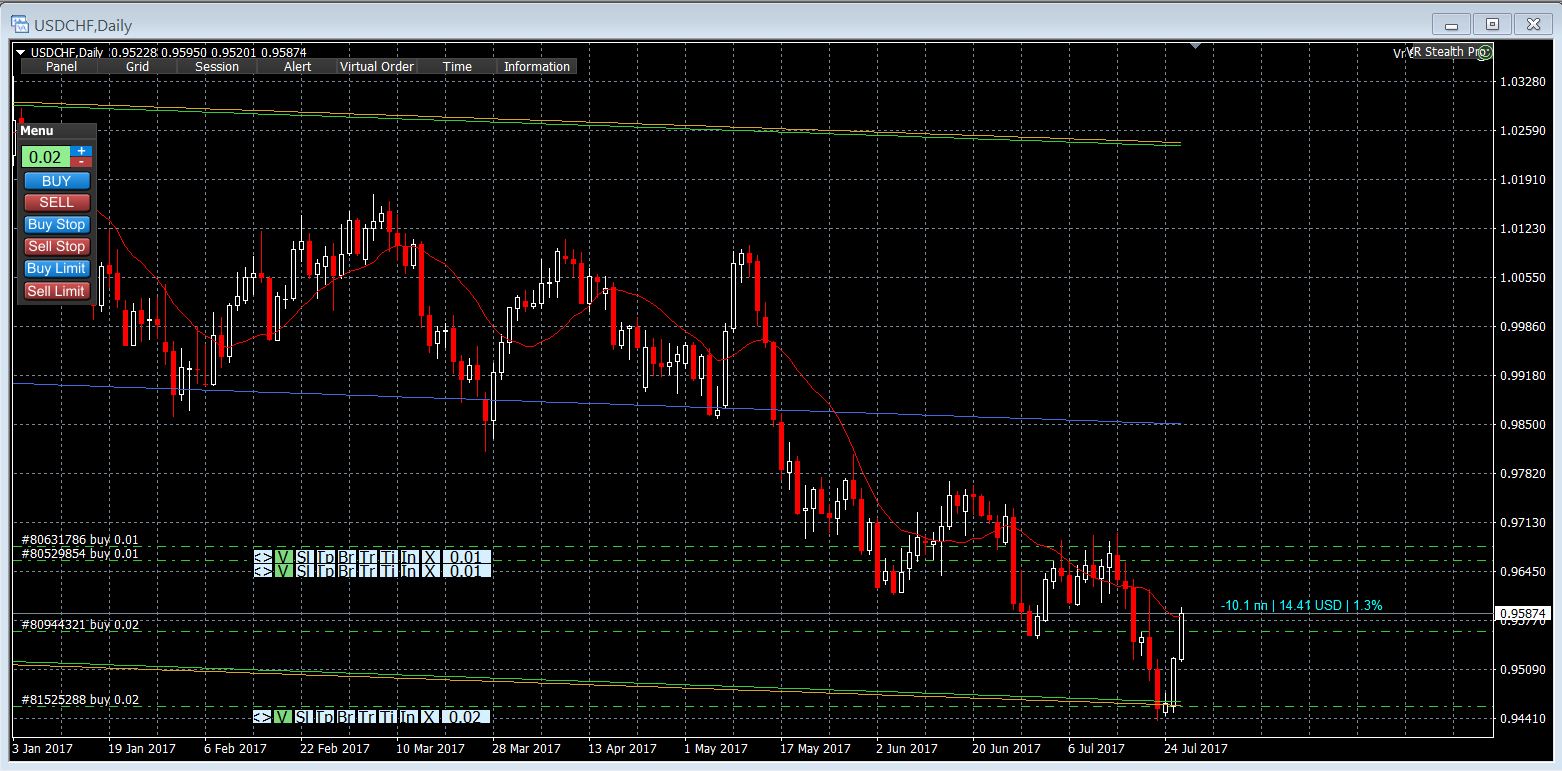The height and width of the screenshot is (771, 1562).
Task: Click the VR Stealth Pro smiley icon
Action: pyautogui.click(x=1484, y=52)
